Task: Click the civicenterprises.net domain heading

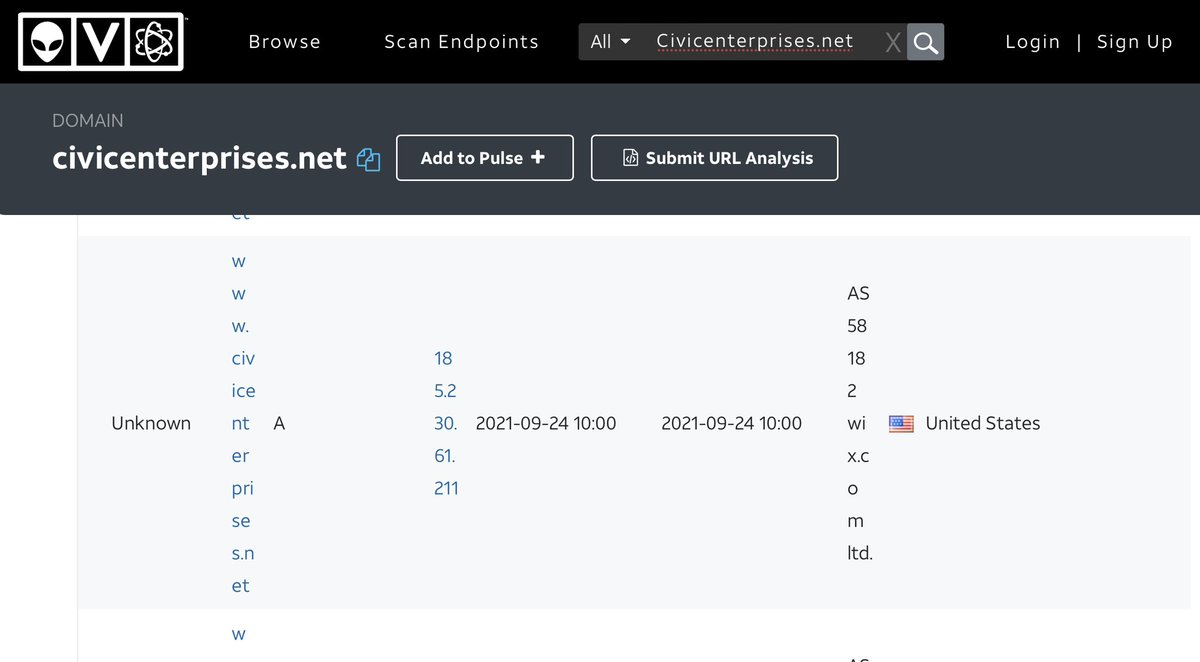Action: [199, 158]
